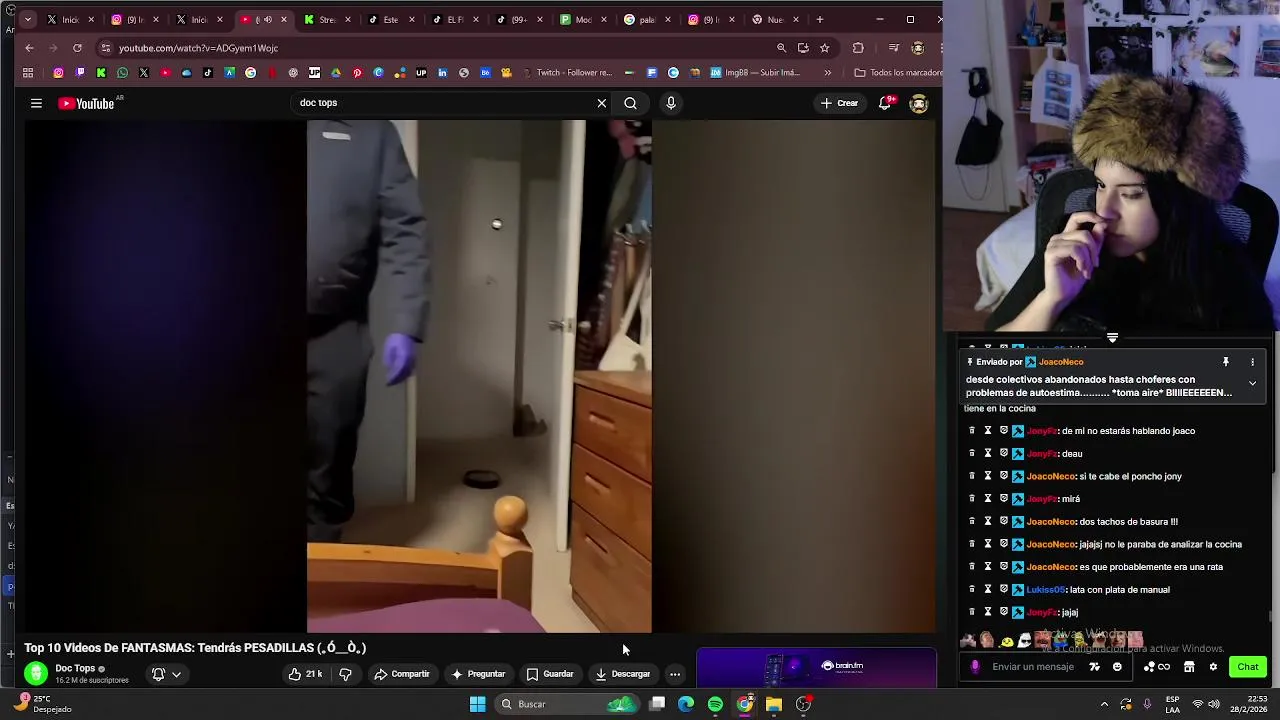Go back in browser navigation

click(x=29, y=48)
